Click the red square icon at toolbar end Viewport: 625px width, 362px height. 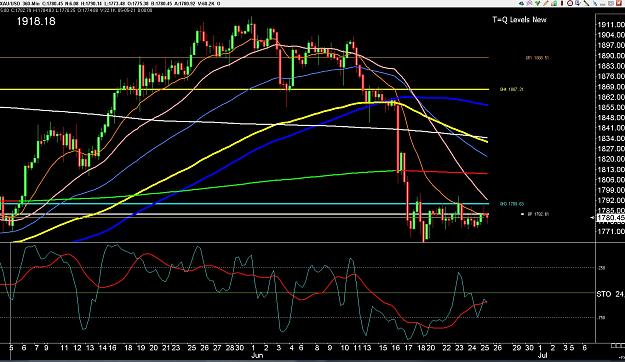tap(620, 3)
